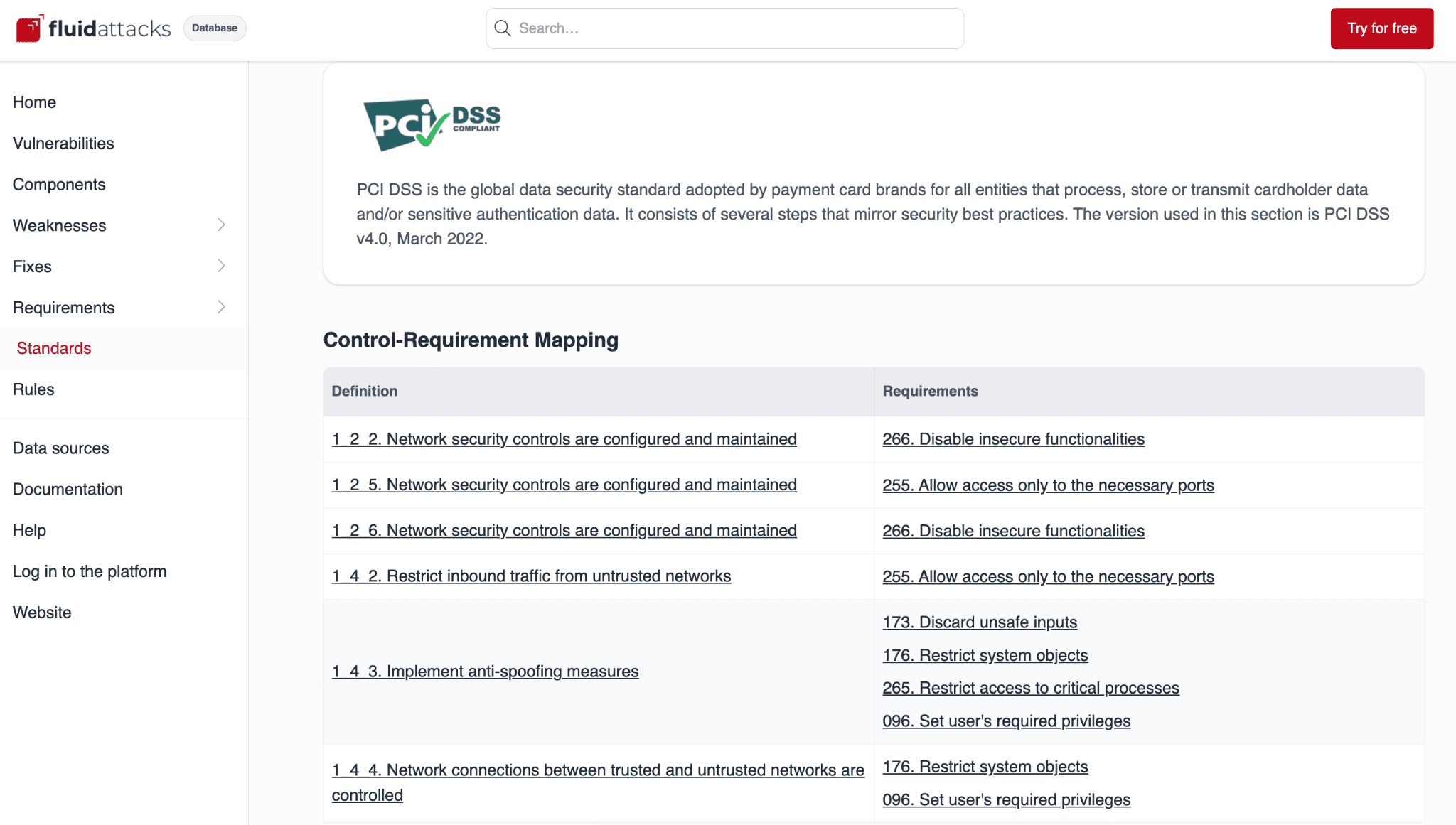This screenshot has width=1456, height=825.
Task: Open the Requirements sidebar entry
Action: [x=64, y=308]
